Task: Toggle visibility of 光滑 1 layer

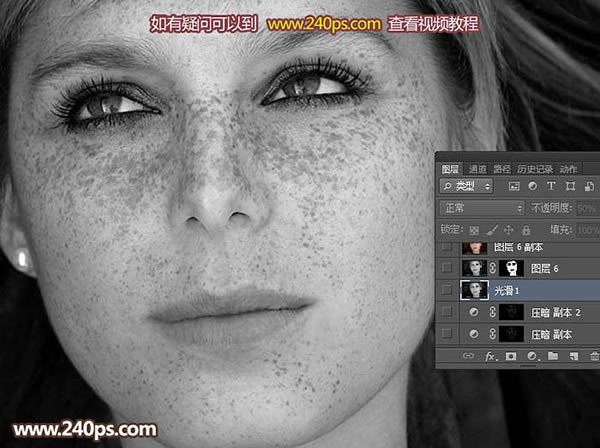Action: point(447,290)
